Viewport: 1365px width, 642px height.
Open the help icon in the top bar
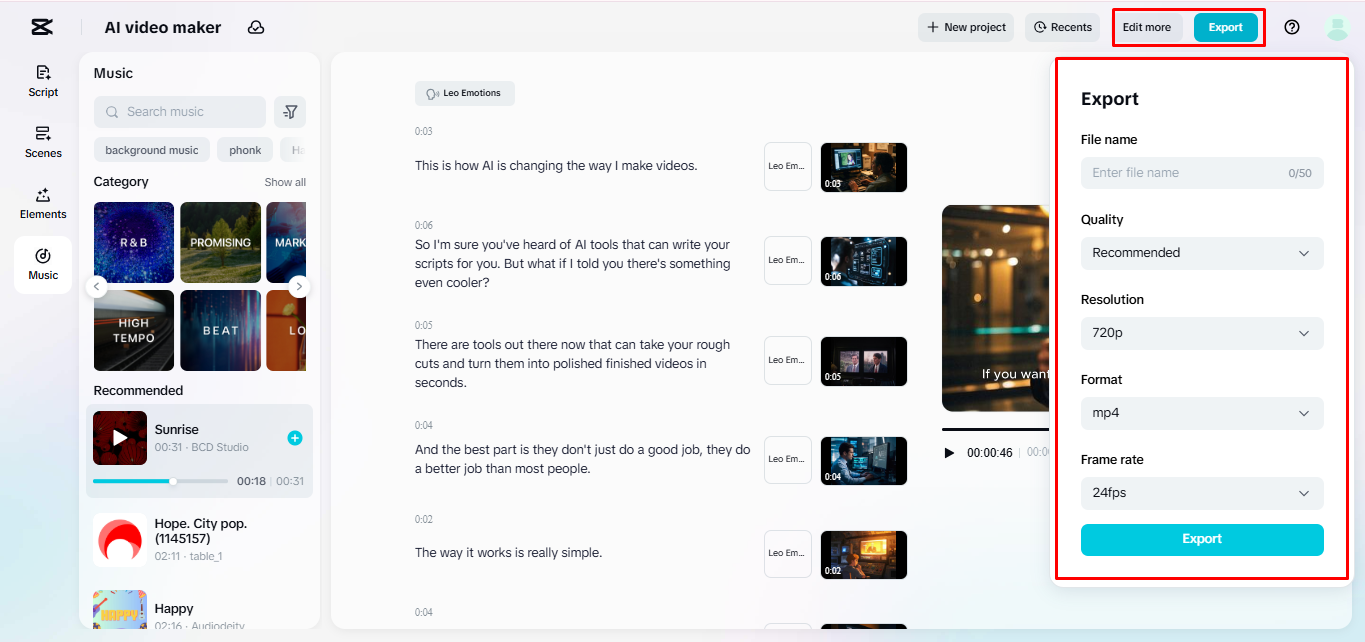pyautogui.click(x=1291, y=27)
